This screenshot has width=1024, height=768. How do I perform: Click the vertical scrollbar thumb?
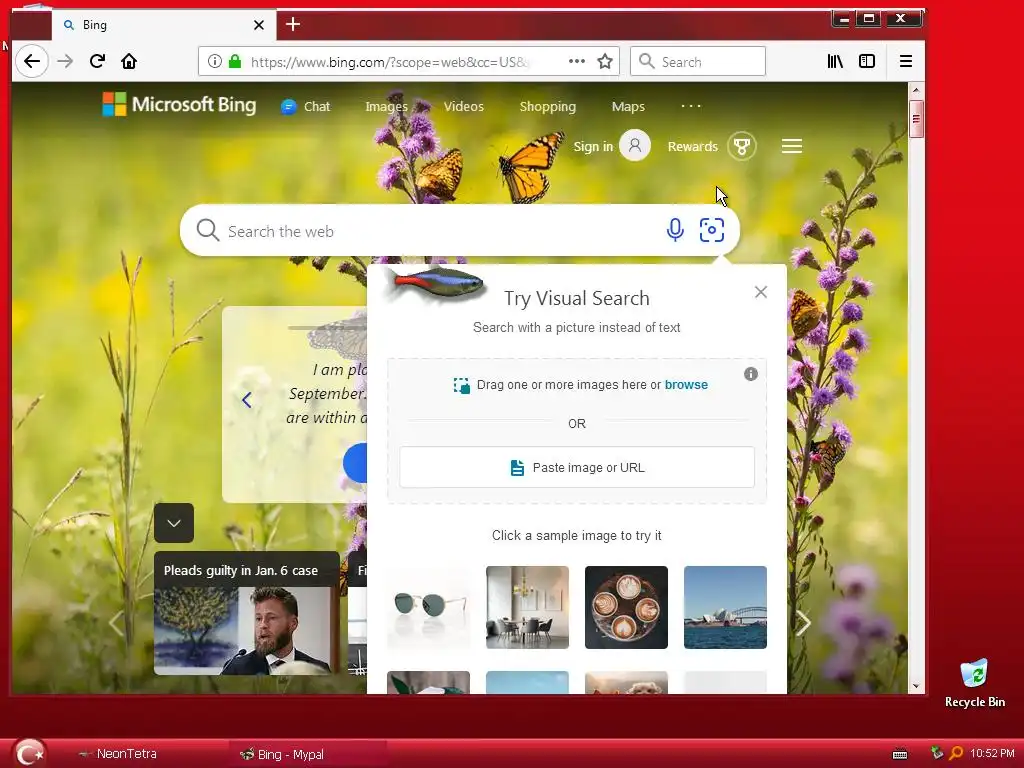tap(916, 119)
